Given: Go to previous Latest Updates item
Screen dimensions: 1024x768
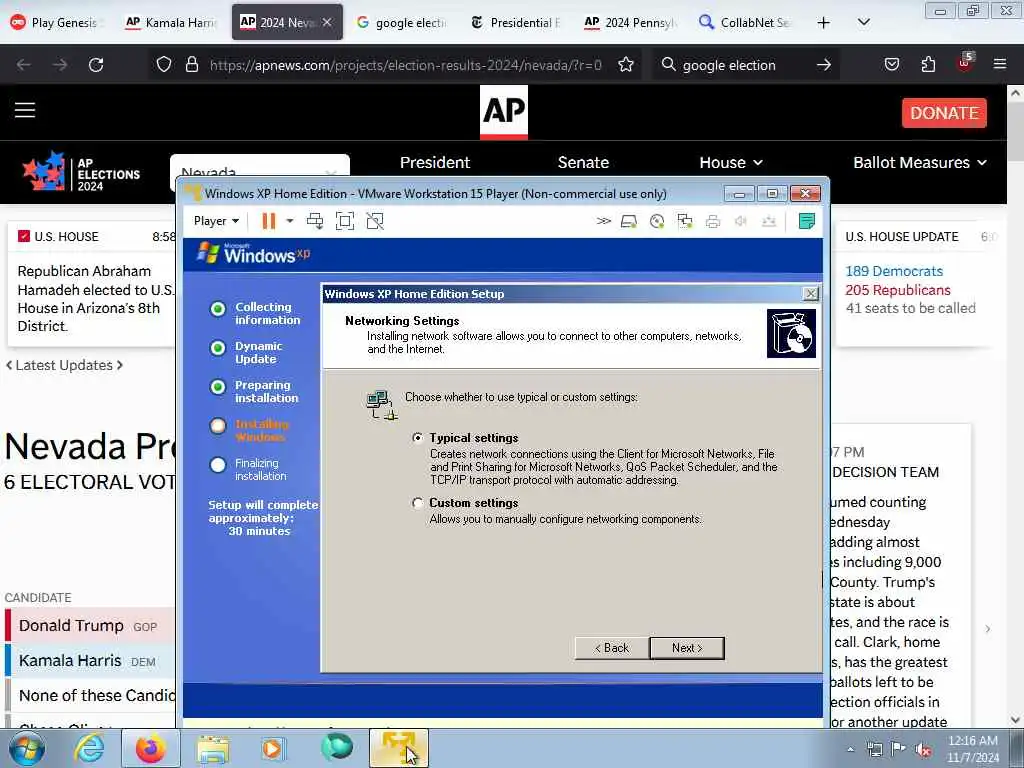Looking at the screenshot, I should 9,365.
